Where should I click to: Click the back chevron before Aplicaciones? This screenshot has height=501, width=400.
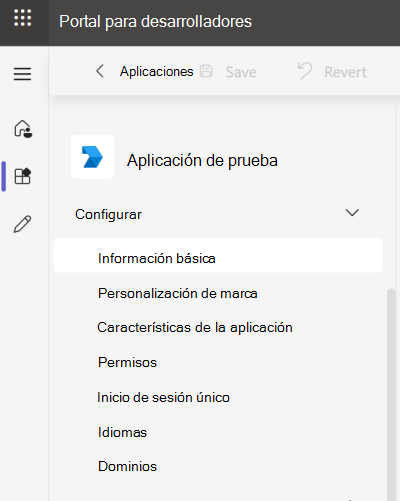pyautogui.click(x=100, y=71)
